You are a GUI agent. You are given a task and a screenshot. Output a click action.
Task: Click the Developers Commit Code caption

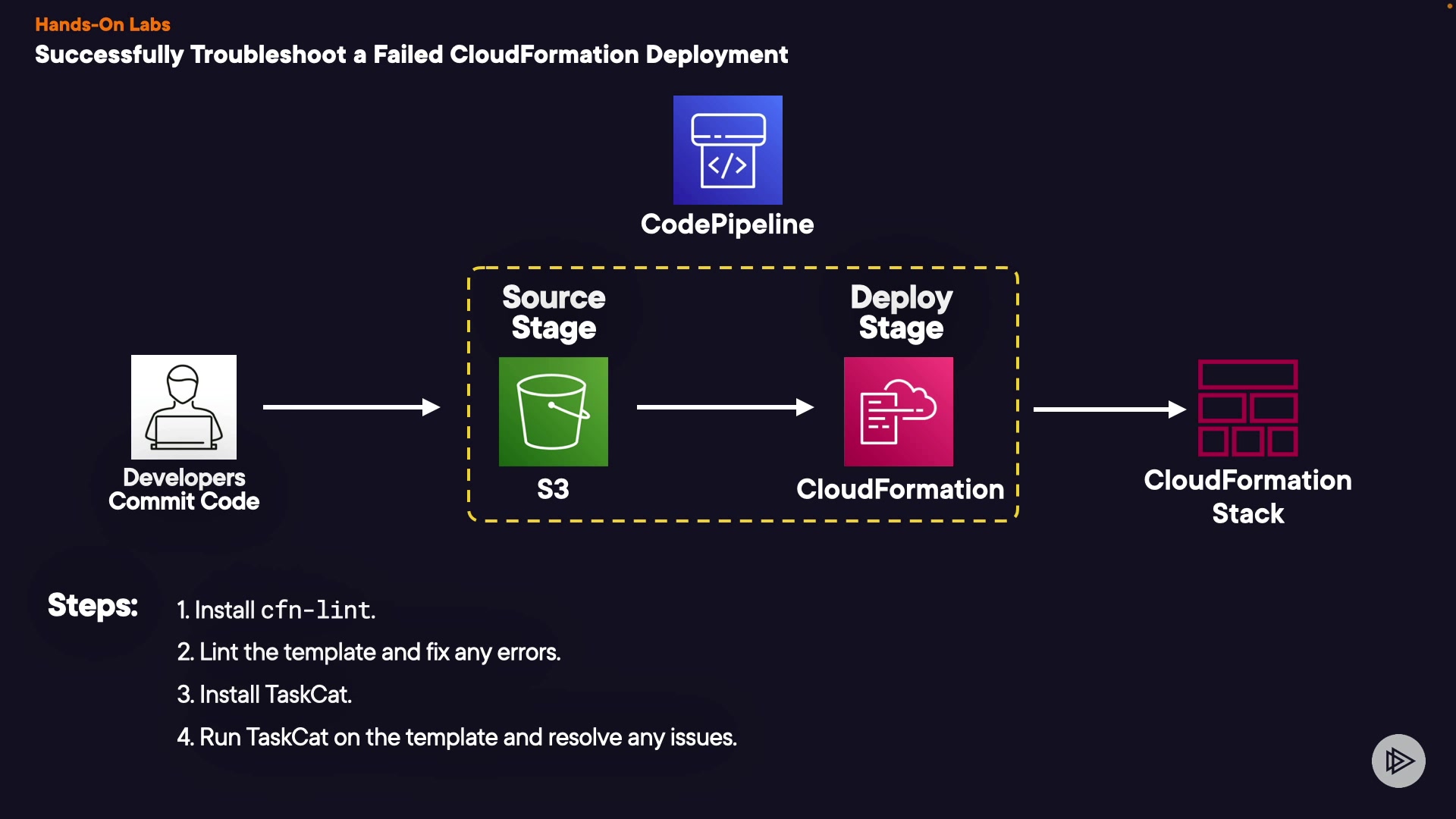tap(184, 489)
